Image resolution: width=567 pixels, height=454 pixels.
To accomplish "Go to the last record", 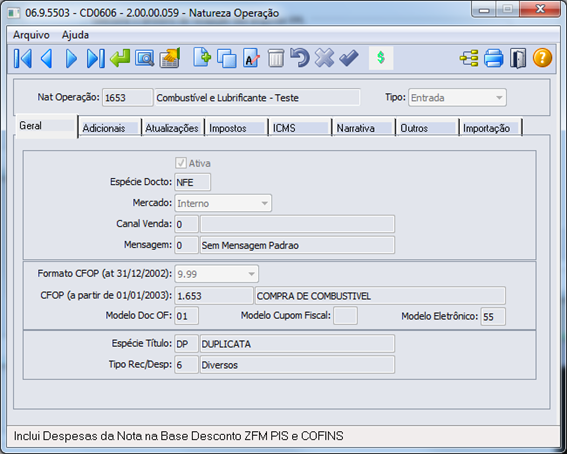I will tap(96, 58).
